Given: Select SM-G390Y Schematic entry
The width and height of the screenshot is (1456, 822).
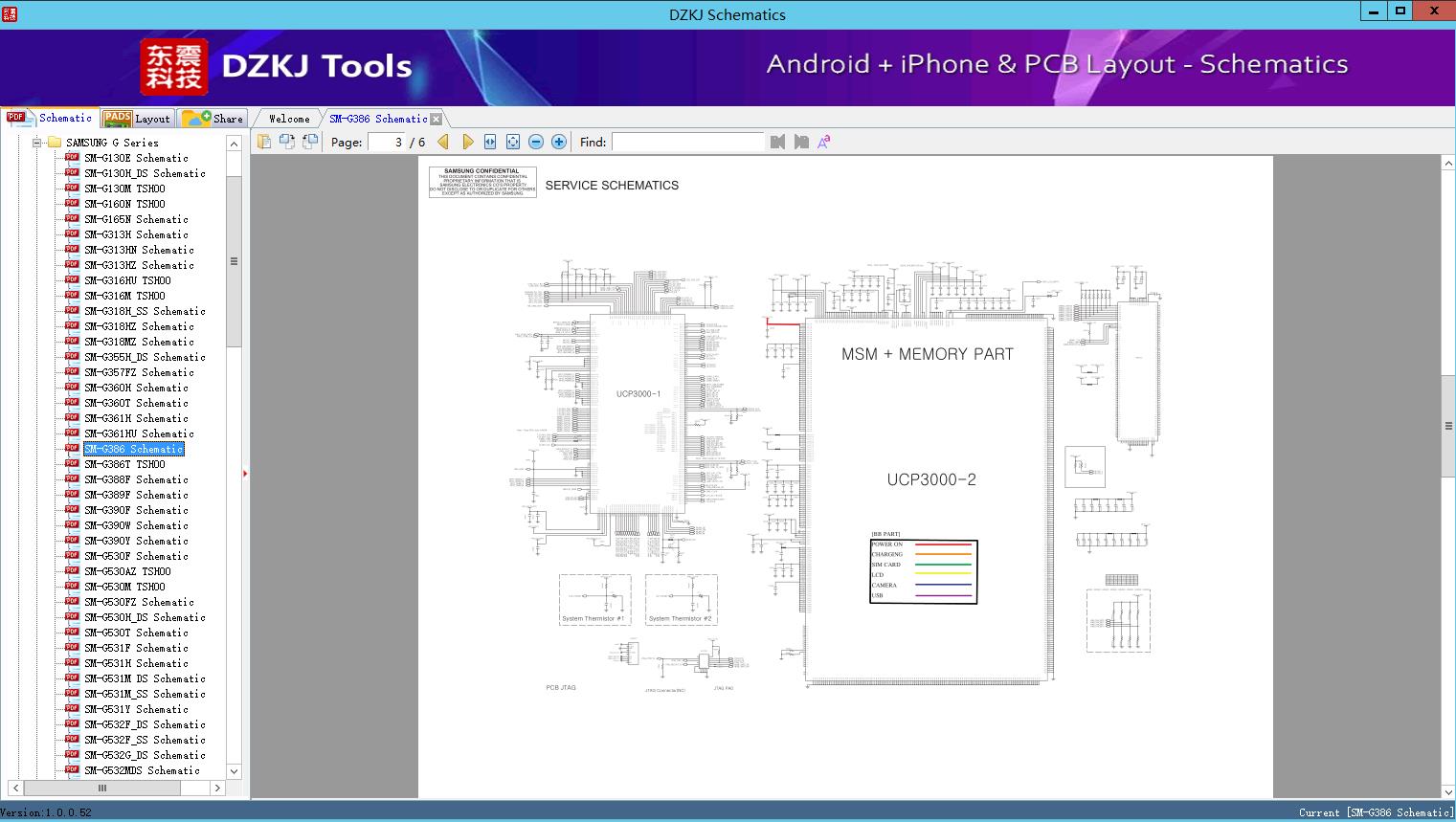Looking at the screenshot, I should 136,541.
